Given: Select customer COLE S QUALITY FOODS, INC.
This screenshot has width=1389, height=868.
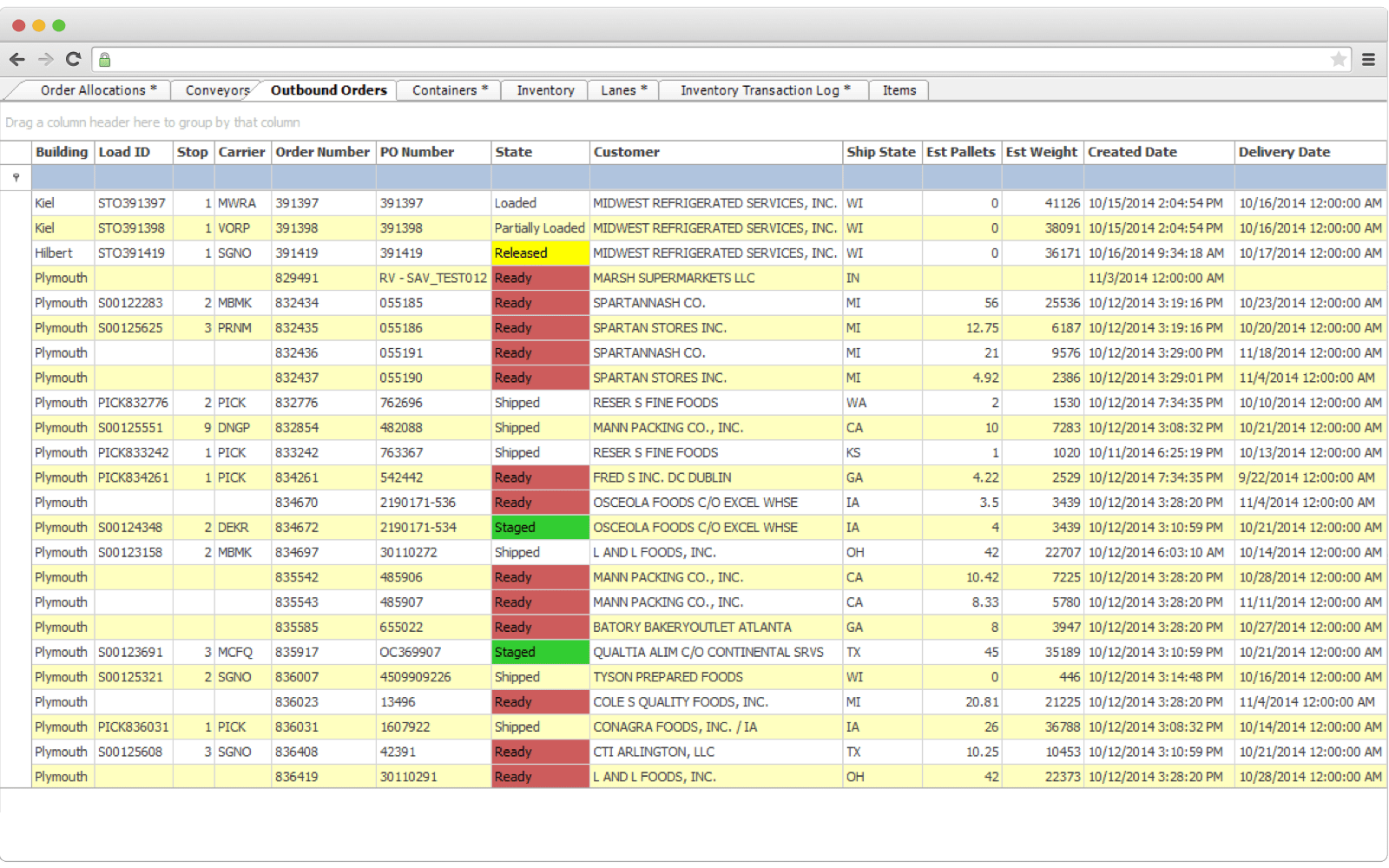Looking at the screenshot, I should point(716,703).
